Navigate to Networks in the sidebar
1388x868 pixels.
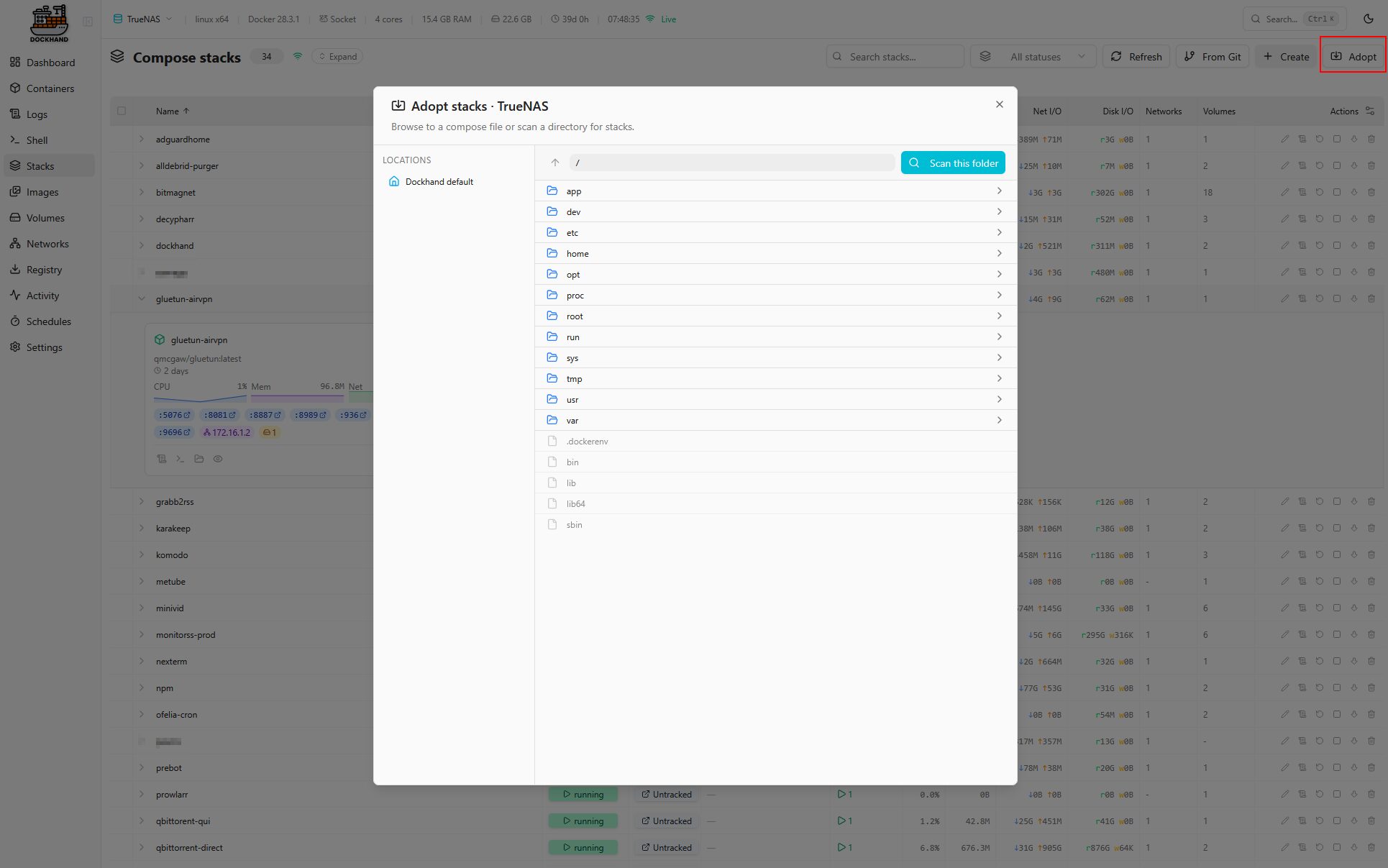tap(49, 244)
